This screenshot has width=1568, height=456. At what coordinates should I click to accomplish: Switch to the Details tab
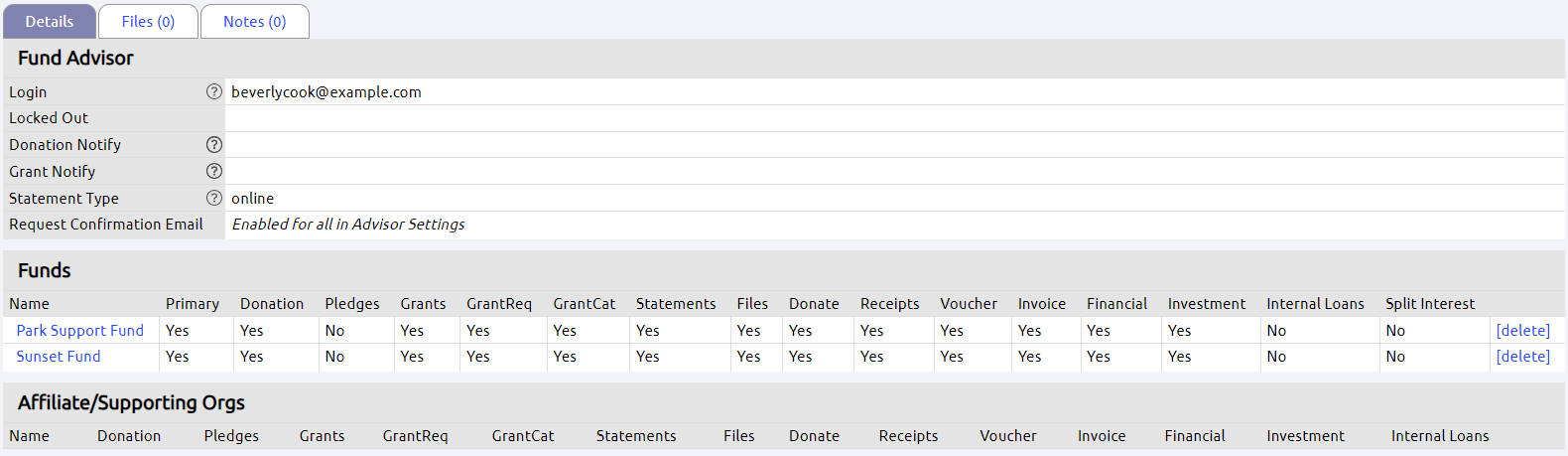pyautogui.click(x=50, y=22)
